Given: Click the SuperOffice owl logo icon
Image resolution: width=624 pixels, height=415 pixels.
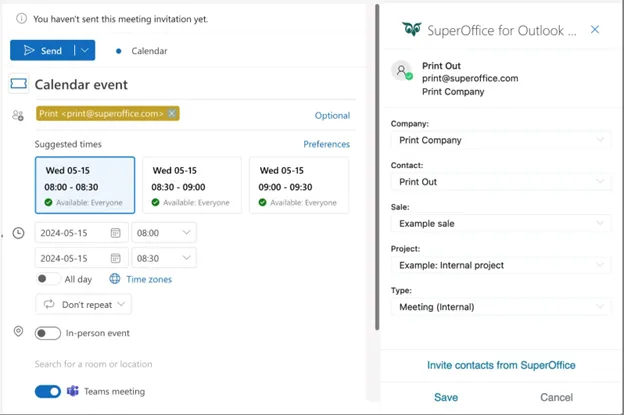Looking at the screenshot, I should [411, 30].
